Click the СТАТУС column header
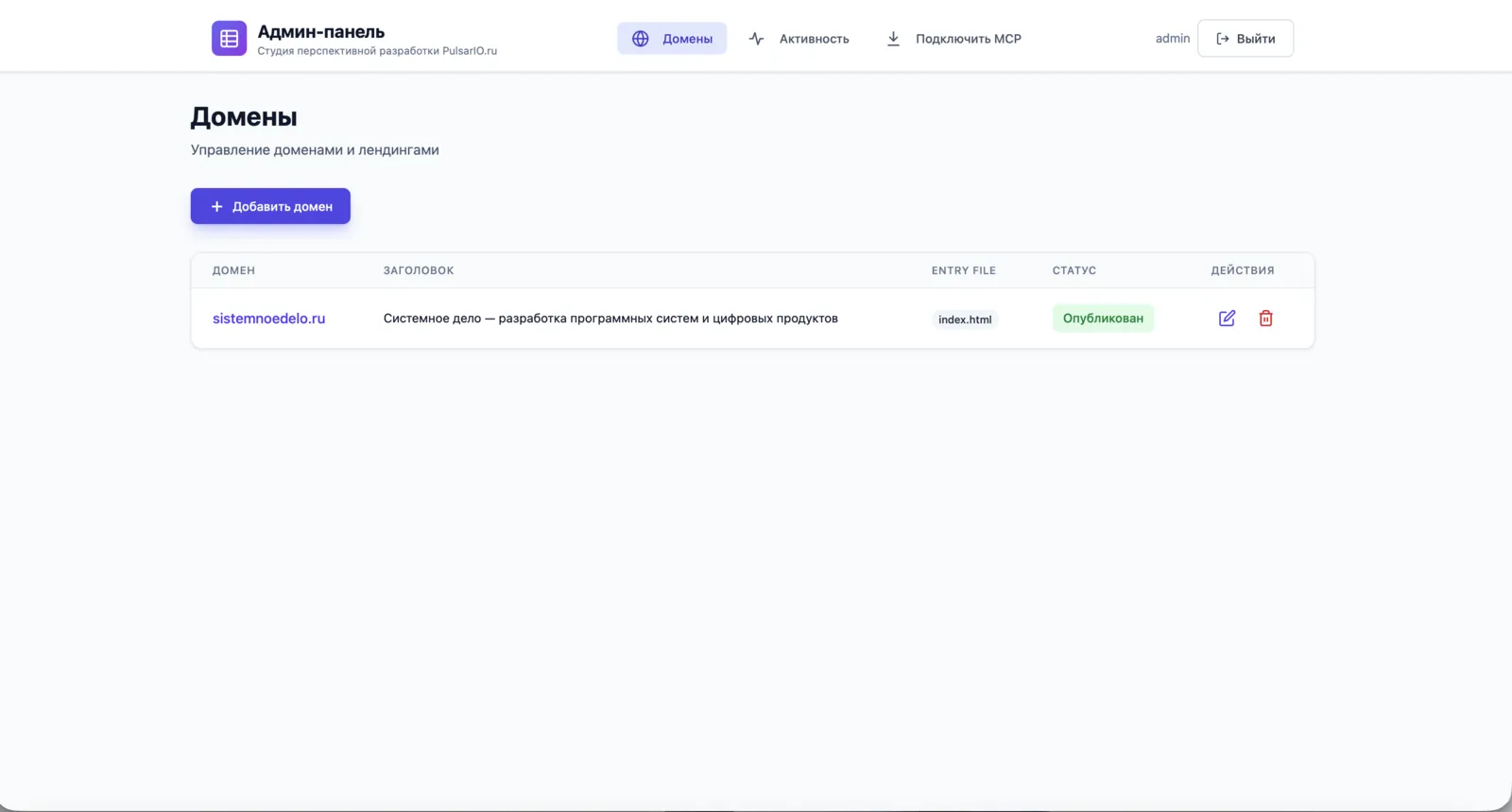The height and width of the screenshot is (812, 1512). point(1074,270)
